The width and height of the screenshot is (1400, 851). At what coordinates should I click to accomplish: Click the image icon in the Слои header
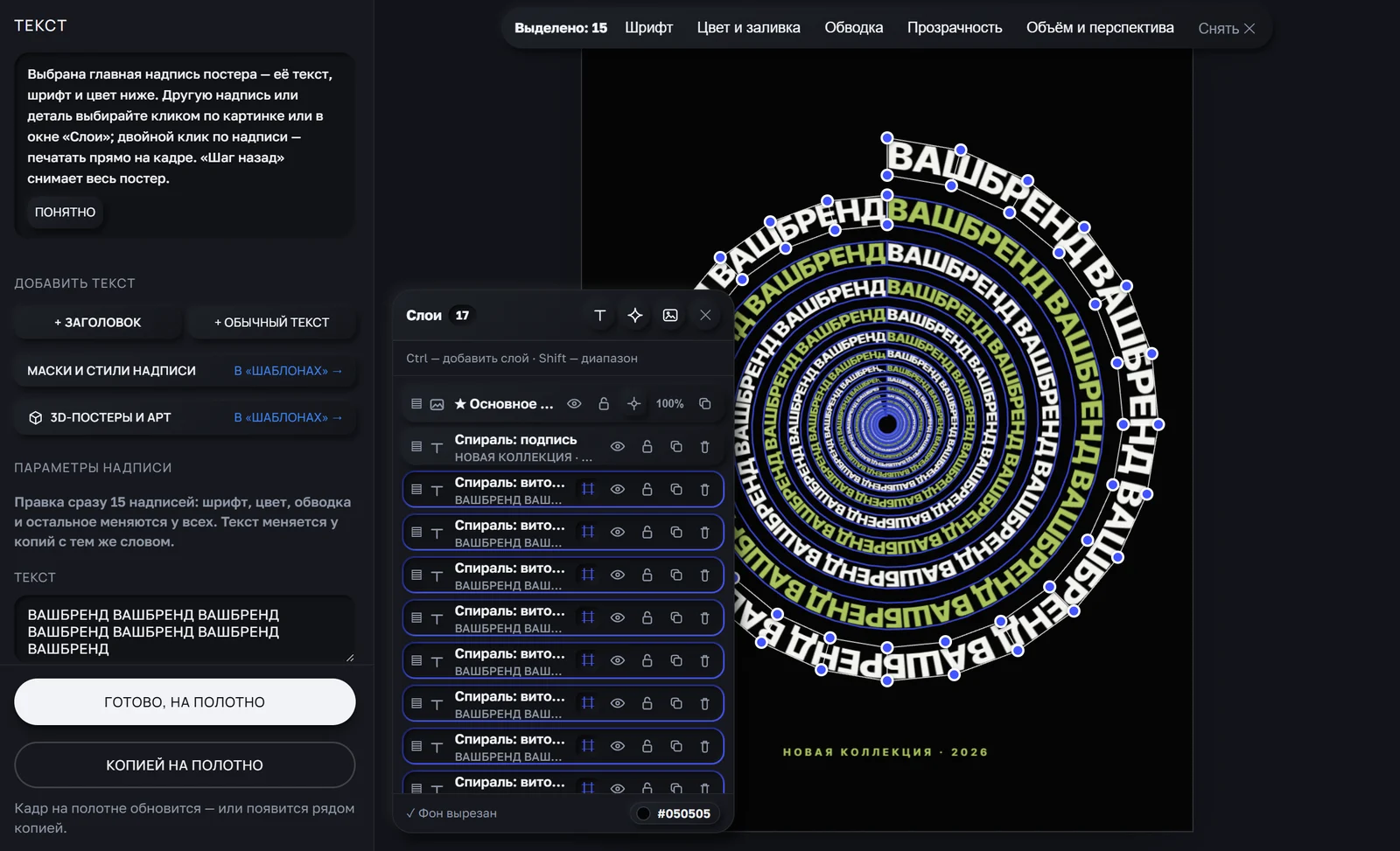point(670,316)
